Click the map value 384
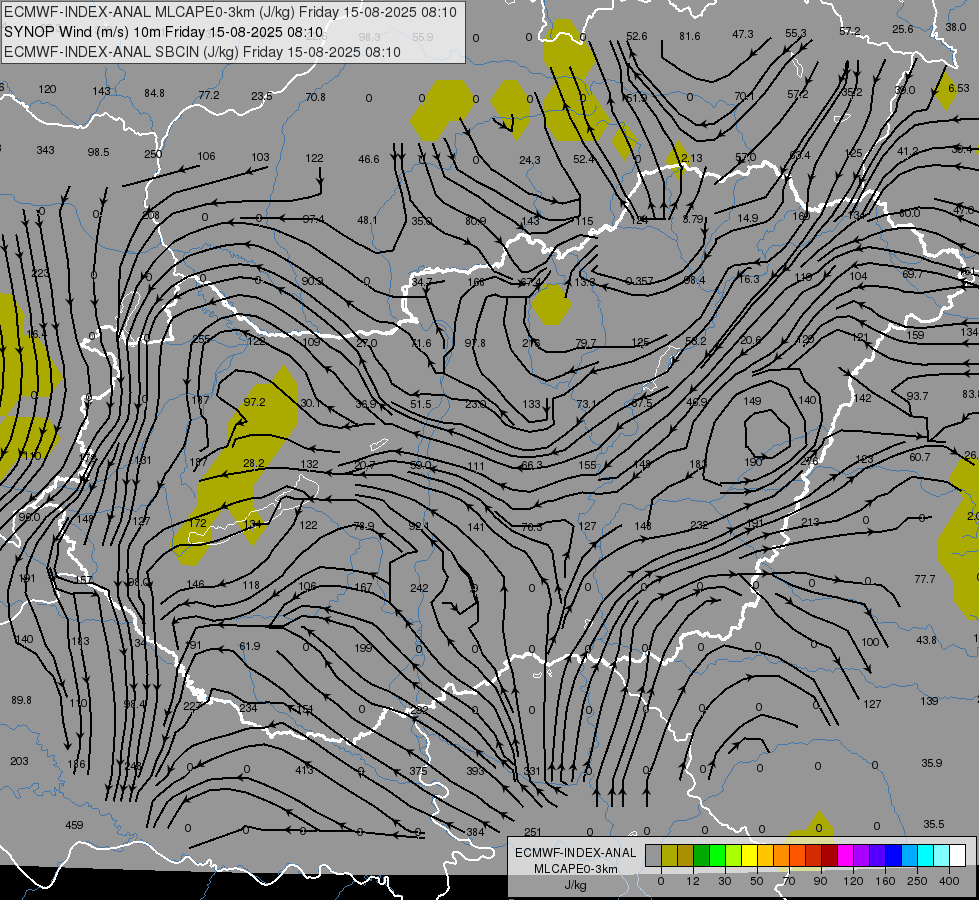This screenshot has height=900, width=979. point(475,831)
